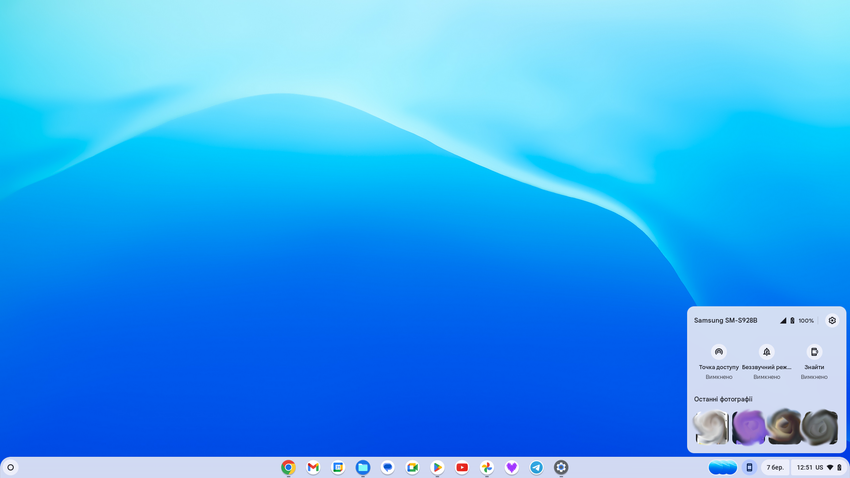Open the first recent photo thumbnail

[711, 427]
